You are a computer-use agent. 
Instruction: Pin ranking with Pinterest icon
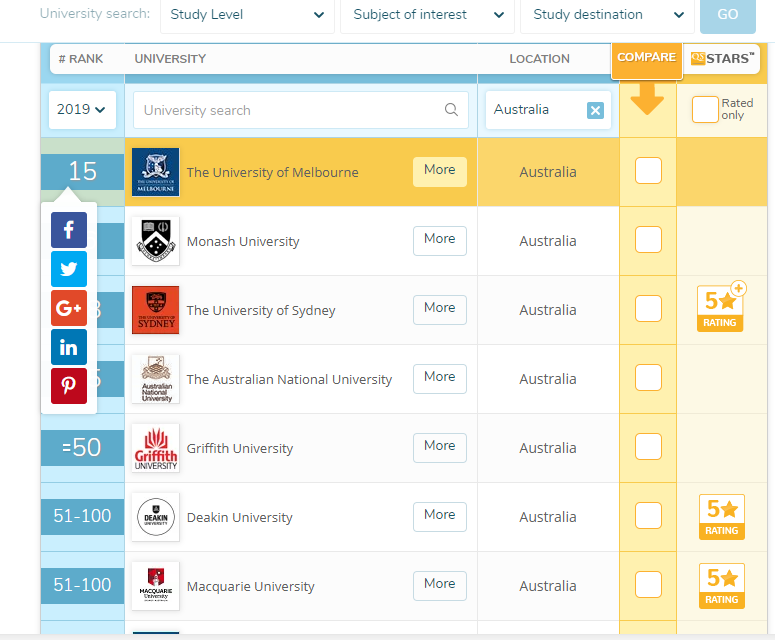(69, 386)
